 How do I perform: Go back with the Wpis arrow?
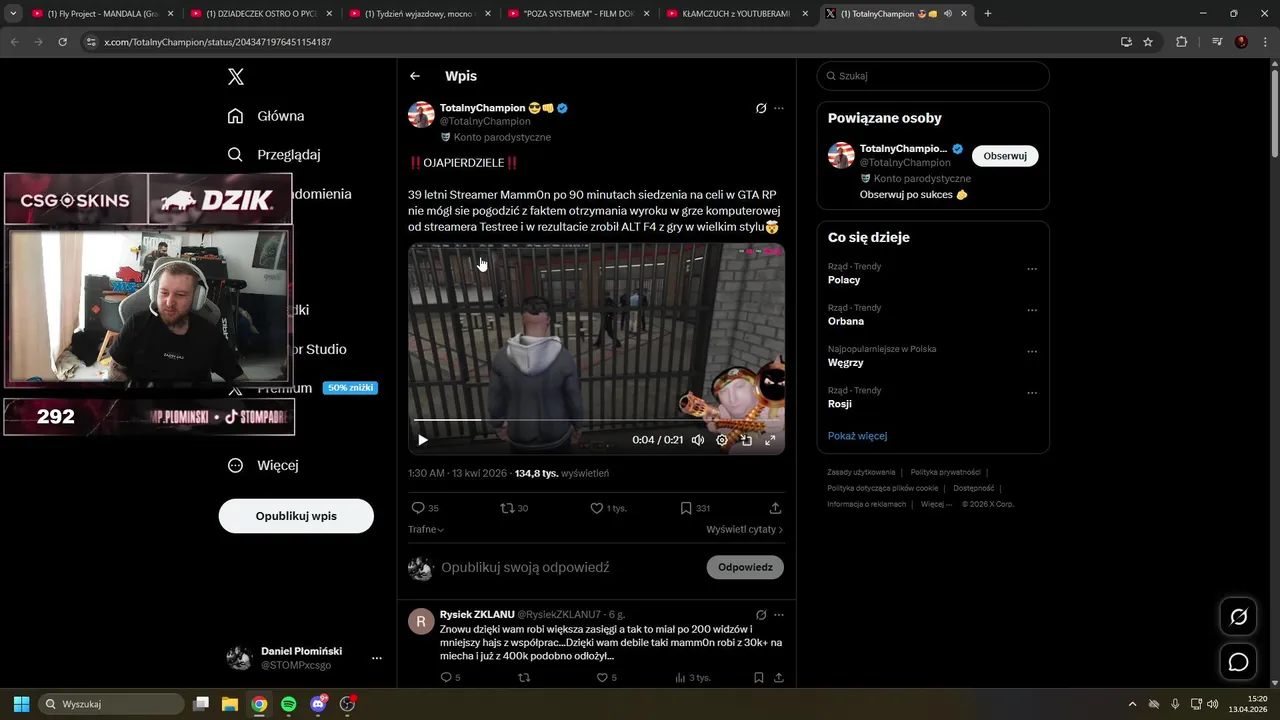tap(415, 76)
